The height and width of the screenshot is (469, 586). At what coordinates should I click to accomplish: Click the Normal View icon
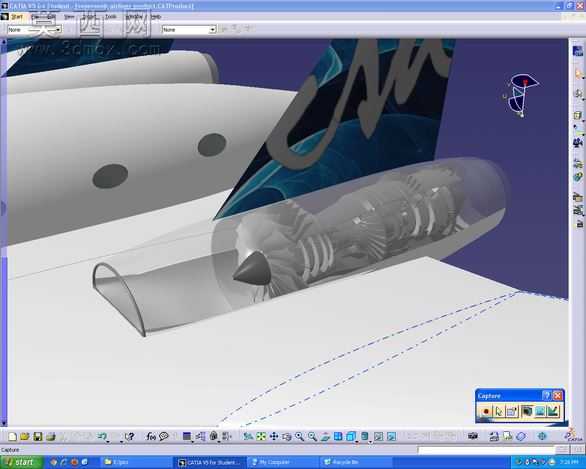tap(325, 436)
